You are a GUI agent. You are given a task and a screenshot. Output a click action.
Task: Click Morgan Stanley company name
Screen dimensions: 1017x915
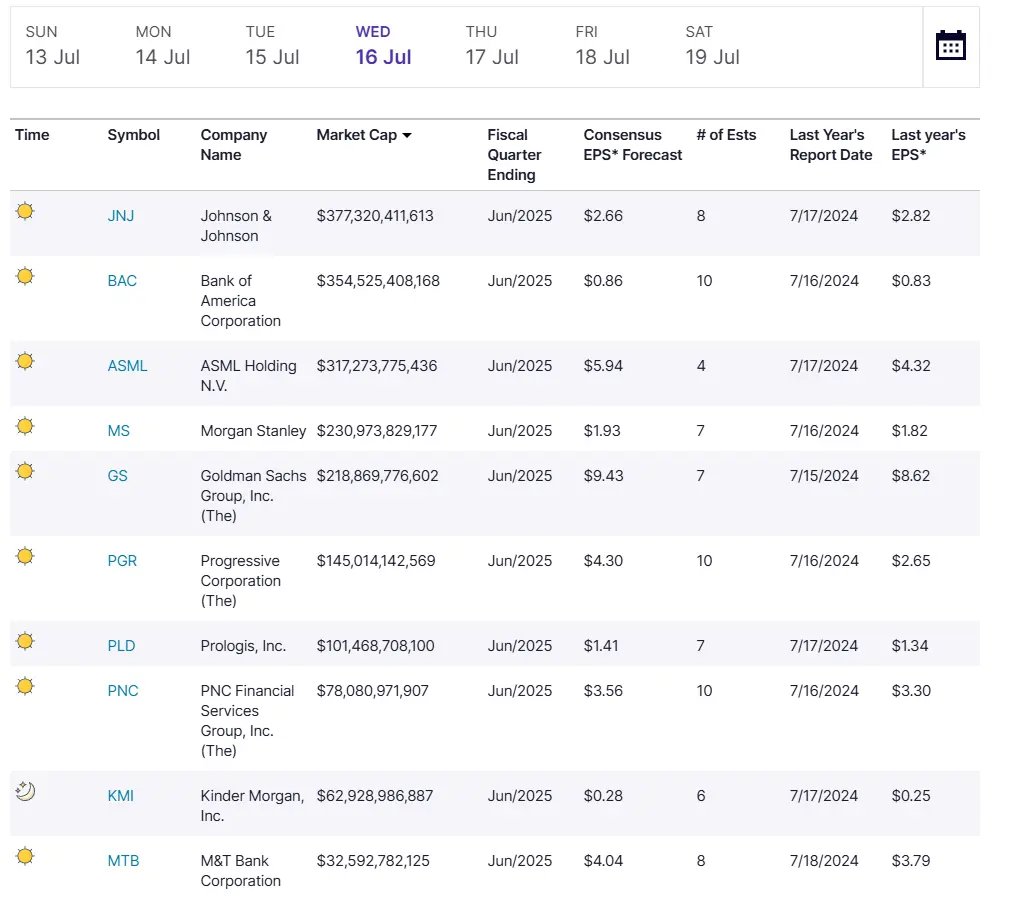coord(253,431)
